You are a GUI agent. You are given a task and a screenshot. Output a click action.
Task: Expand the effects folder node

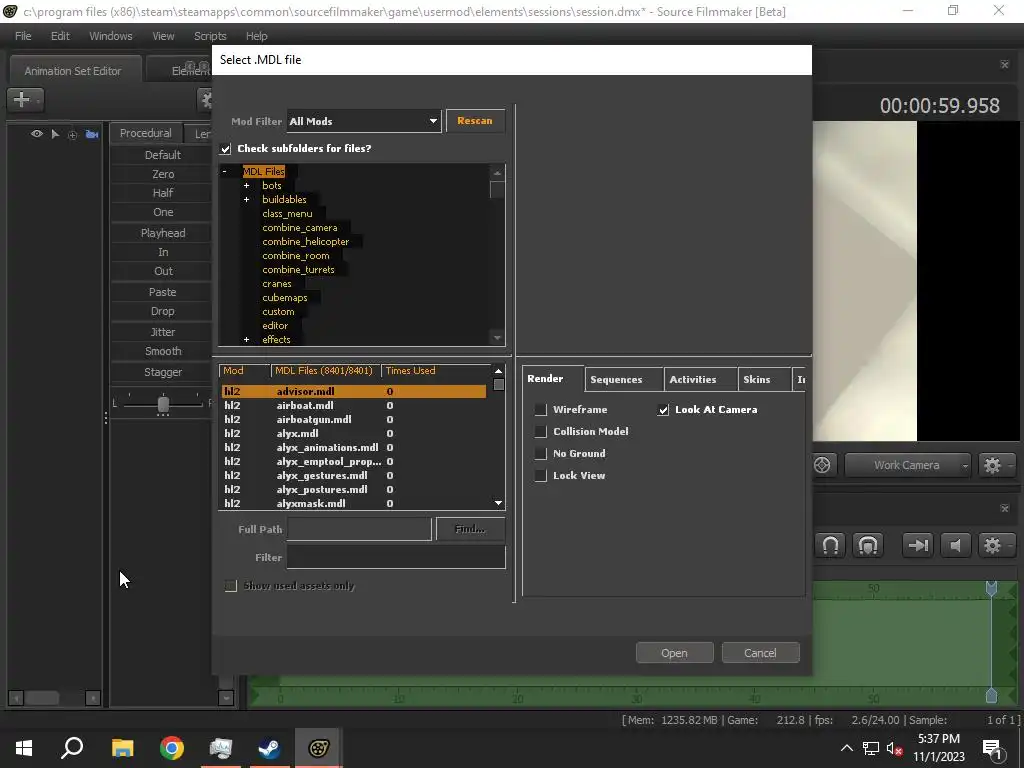point(246,340)
